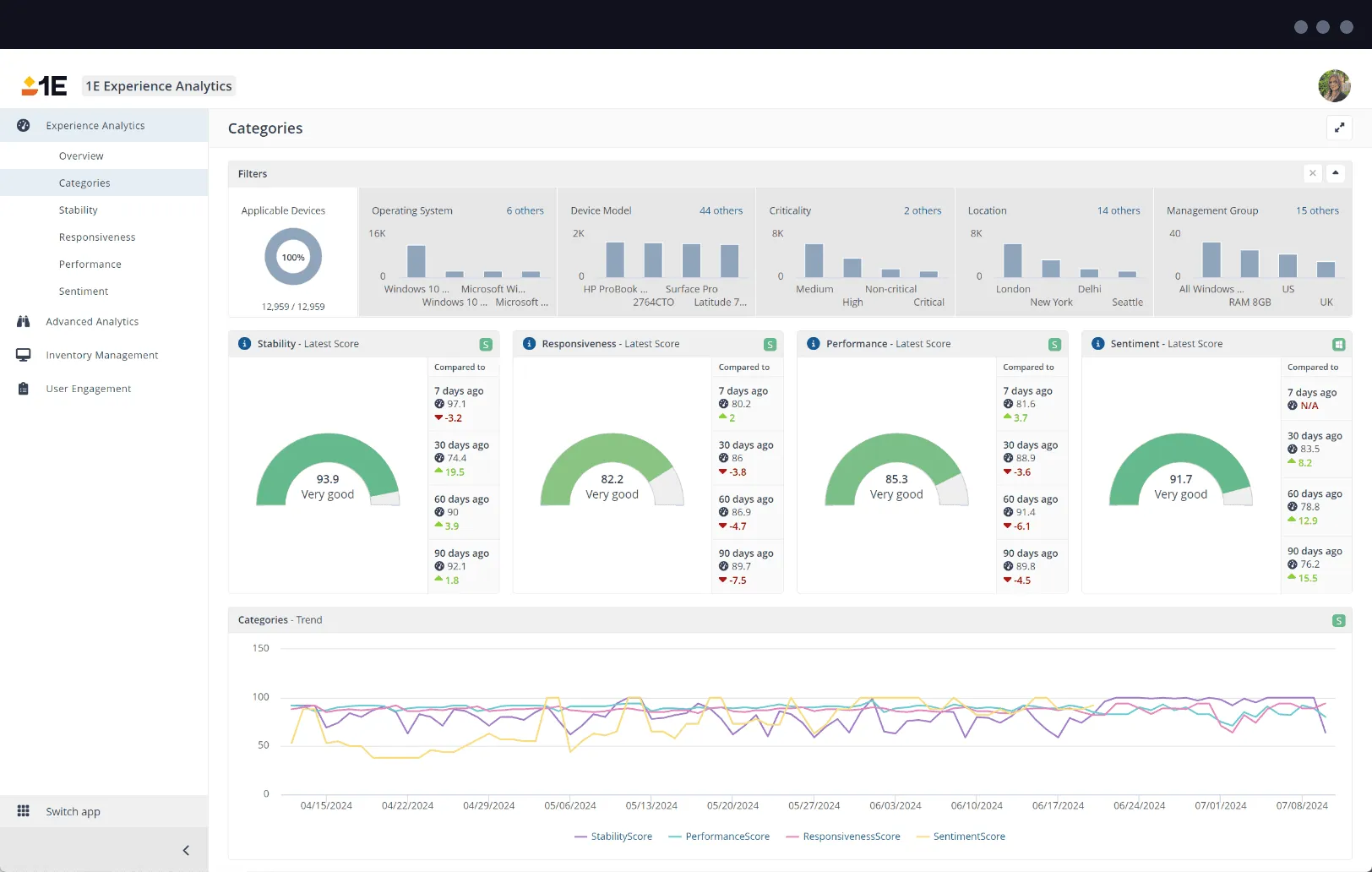
Task: Collapse the Filters panel
Action: [x=1336, y=173]
